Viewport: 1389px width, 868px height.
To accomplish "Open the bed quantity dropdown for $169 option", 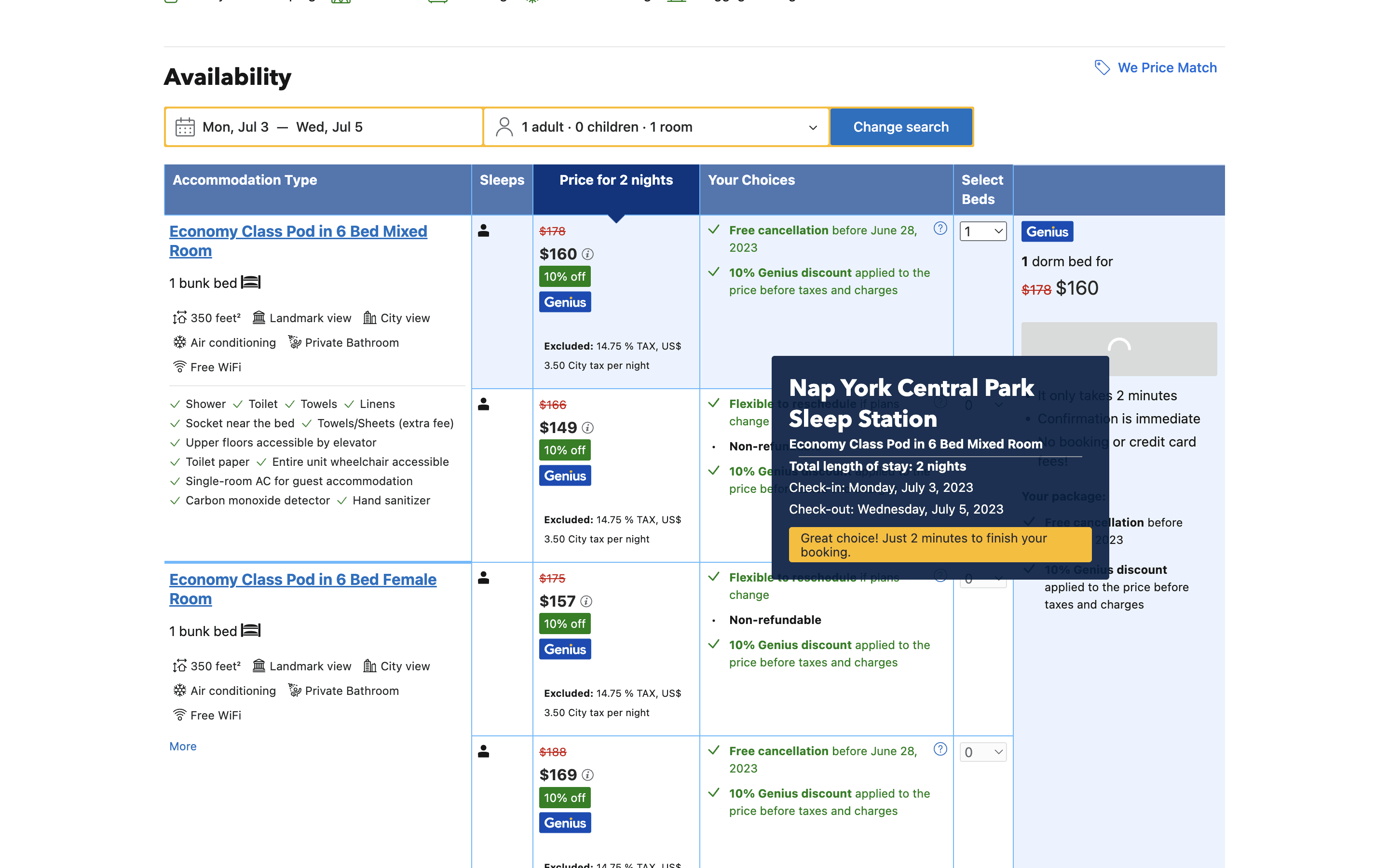I will 982,752.
